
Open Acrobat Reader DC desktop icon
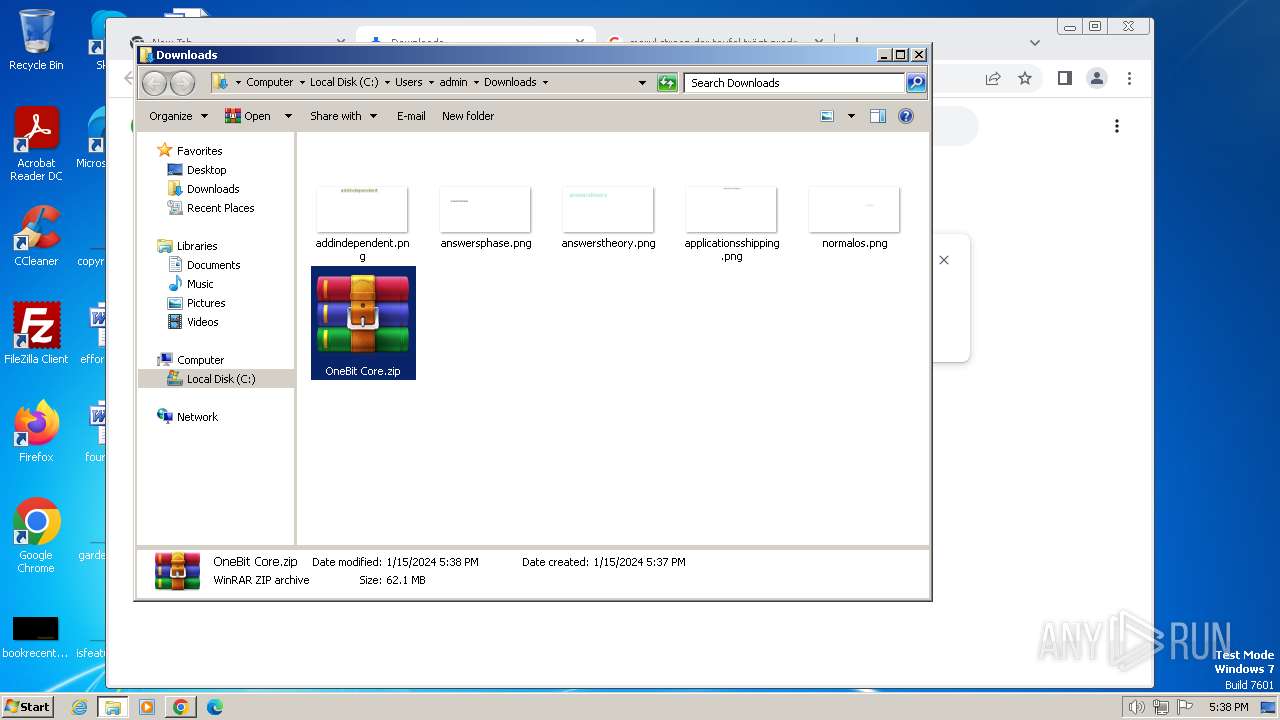(x=36, y=144)
